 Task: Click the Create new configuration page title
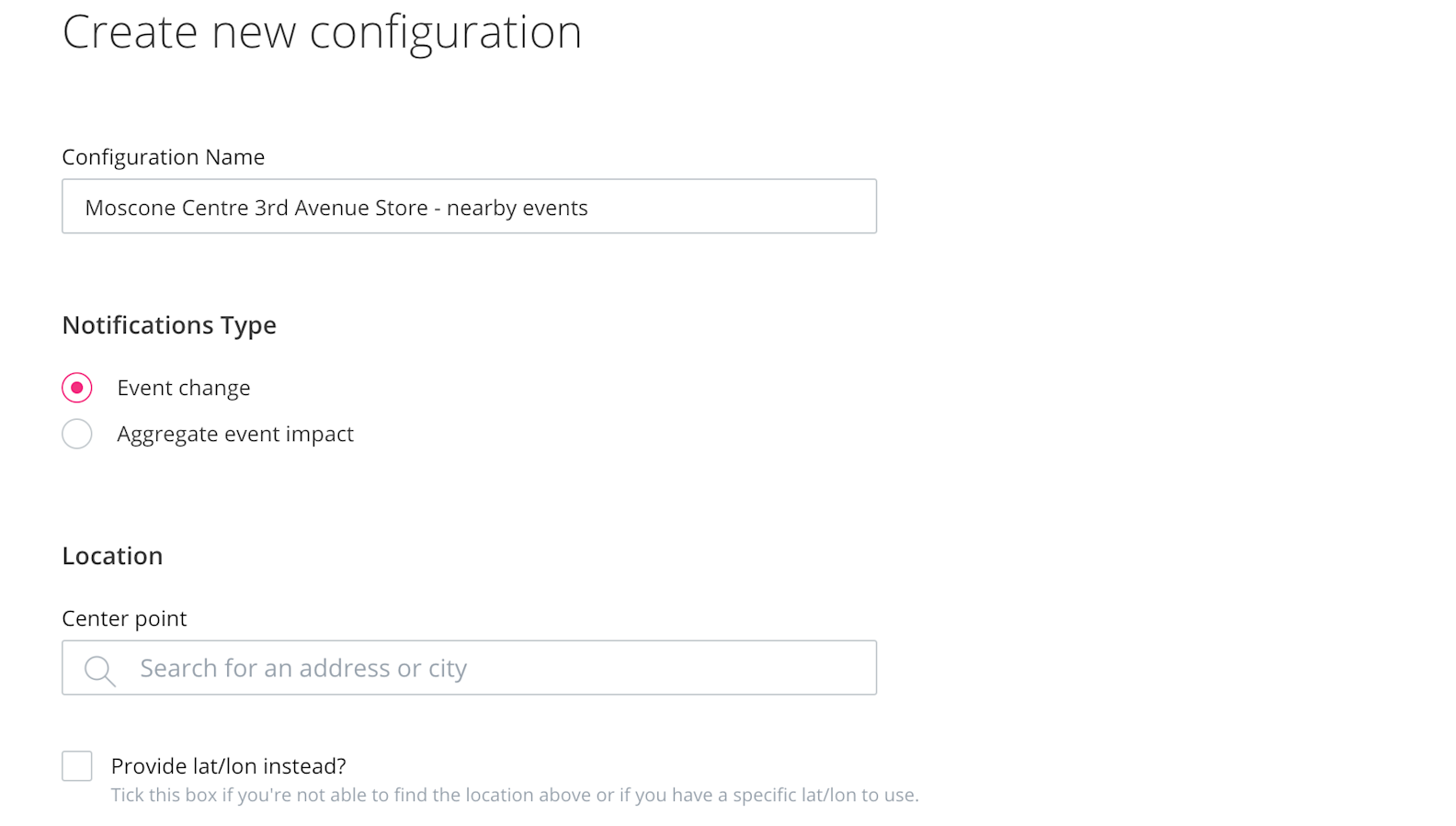click(x=322, y=34)
